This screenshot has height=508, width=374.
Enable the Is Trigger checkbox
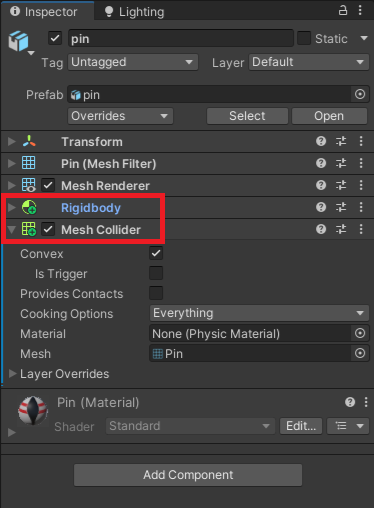click(x=156, y=273)
